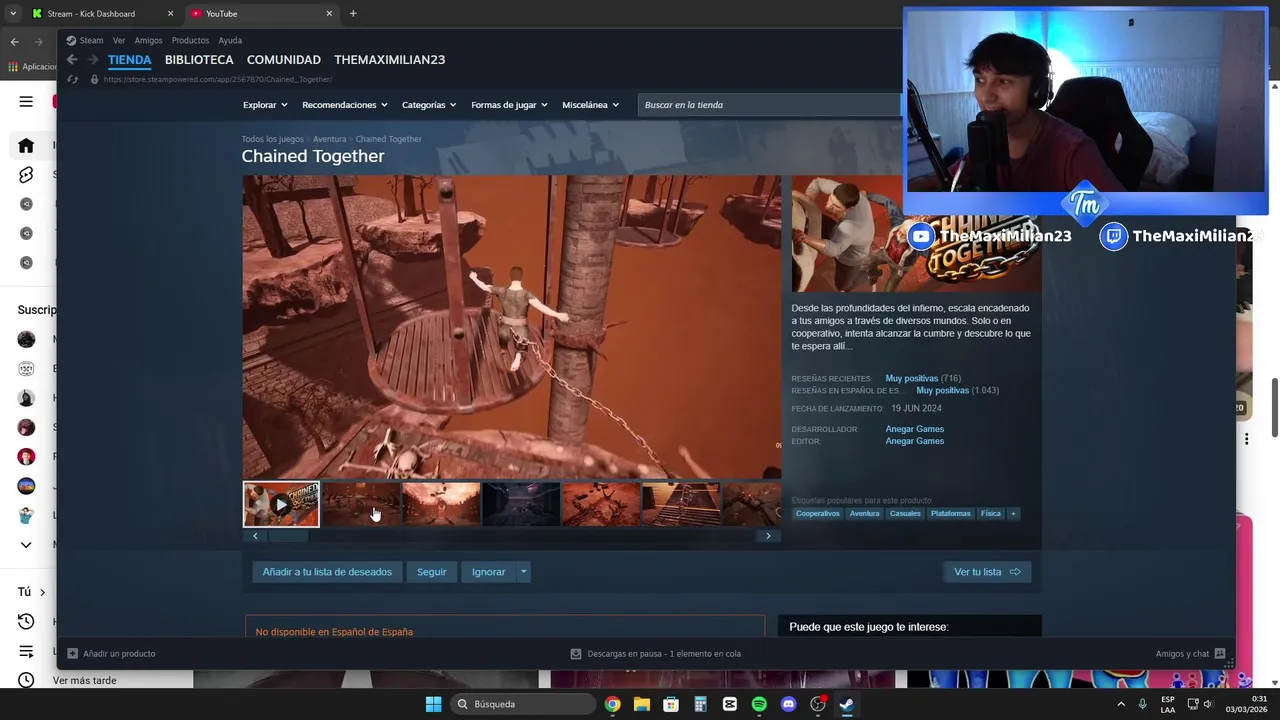Open the dropdown arrow next to Ignorar
The image size is (1280, 720).
tap(523, 572)
